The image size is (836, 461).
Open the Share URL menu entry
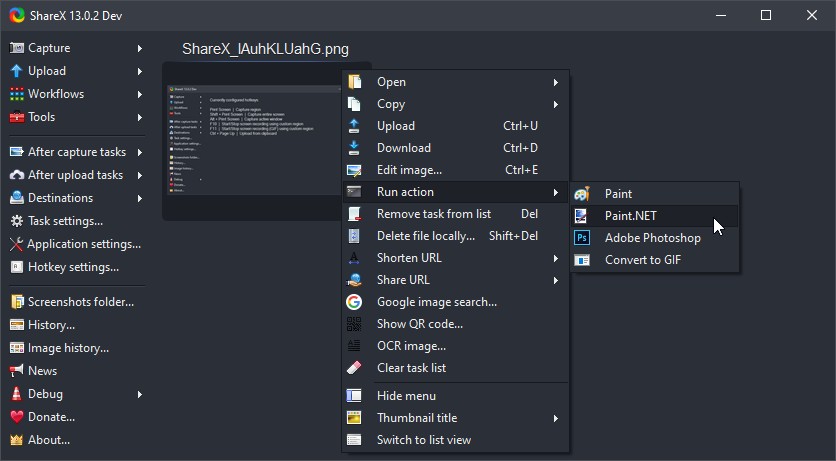point(455,280)
